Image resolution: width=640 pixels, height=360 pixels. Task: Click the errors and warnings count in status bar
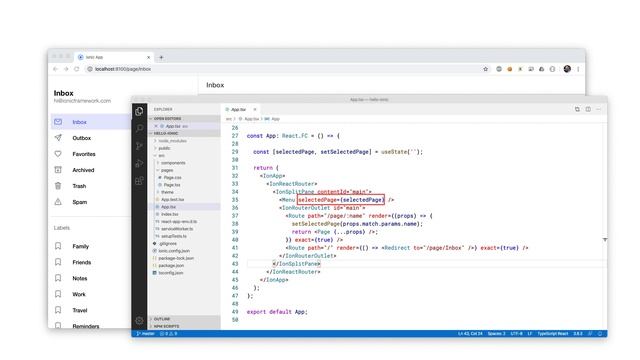point(168,333)
